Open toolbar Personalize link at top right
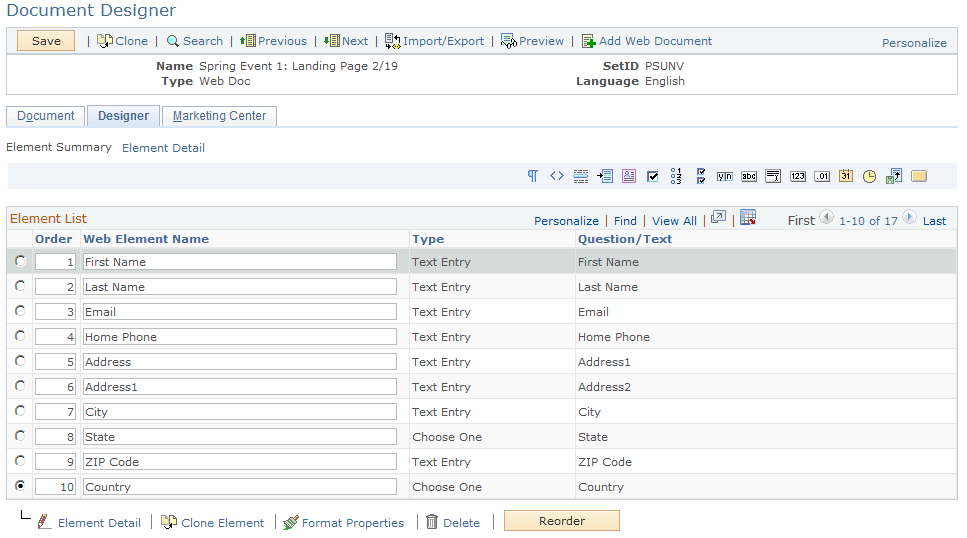 pos(914,43)
